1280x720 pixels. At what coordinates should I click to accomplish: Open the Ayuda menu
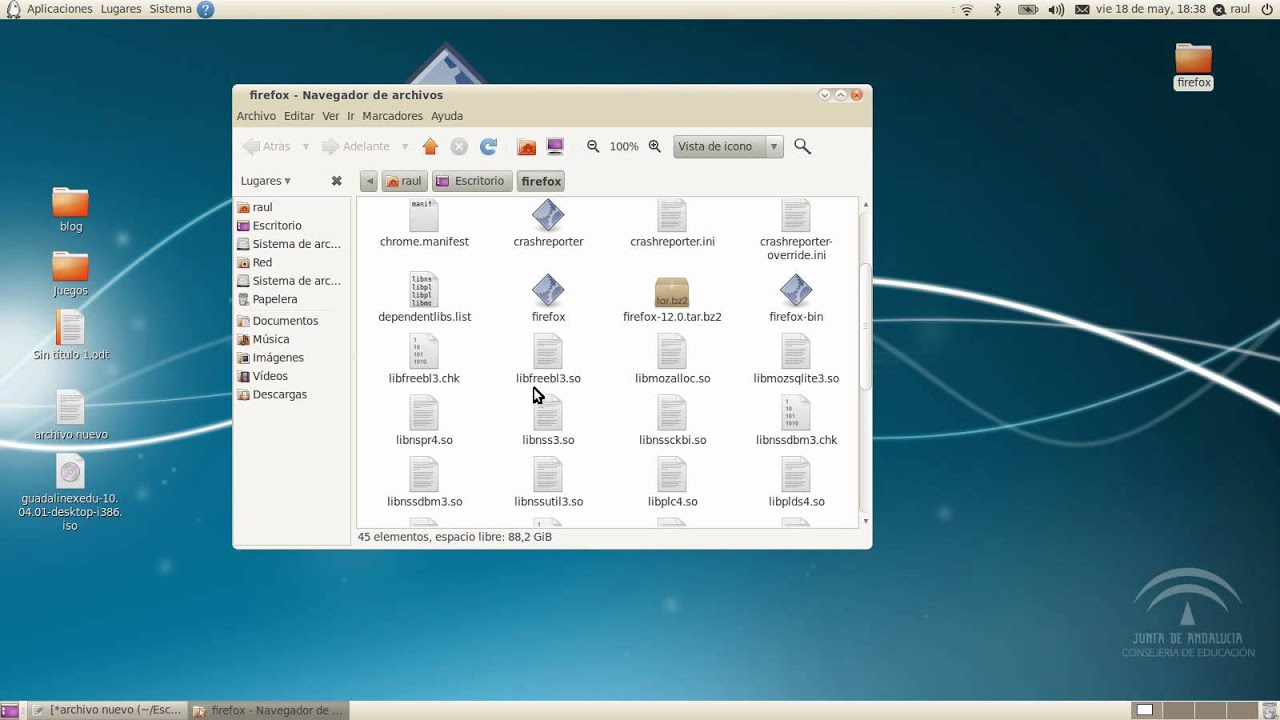(447, 116)
